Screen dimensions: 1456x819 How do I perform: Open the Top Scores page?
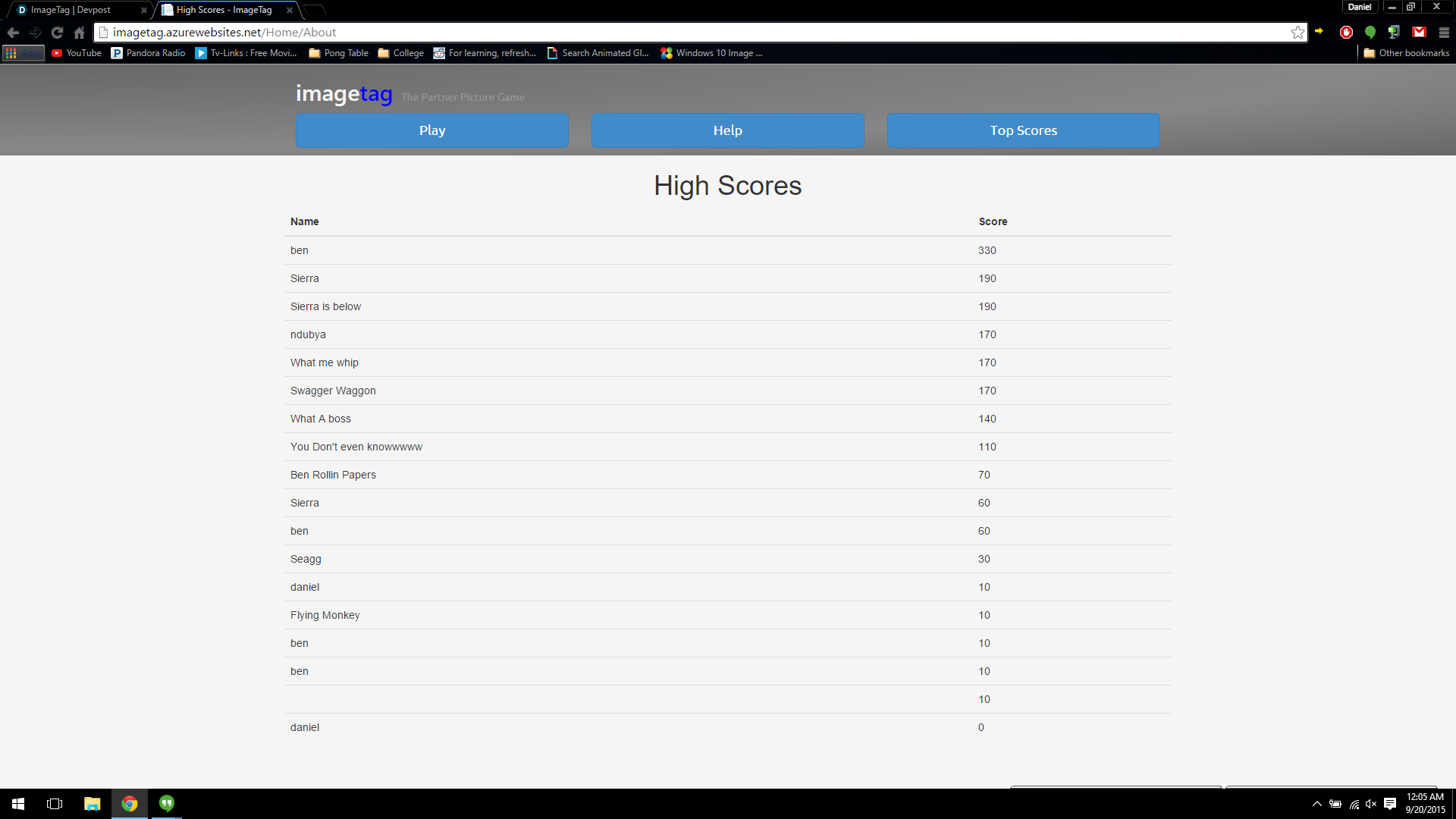point(1023,130)
